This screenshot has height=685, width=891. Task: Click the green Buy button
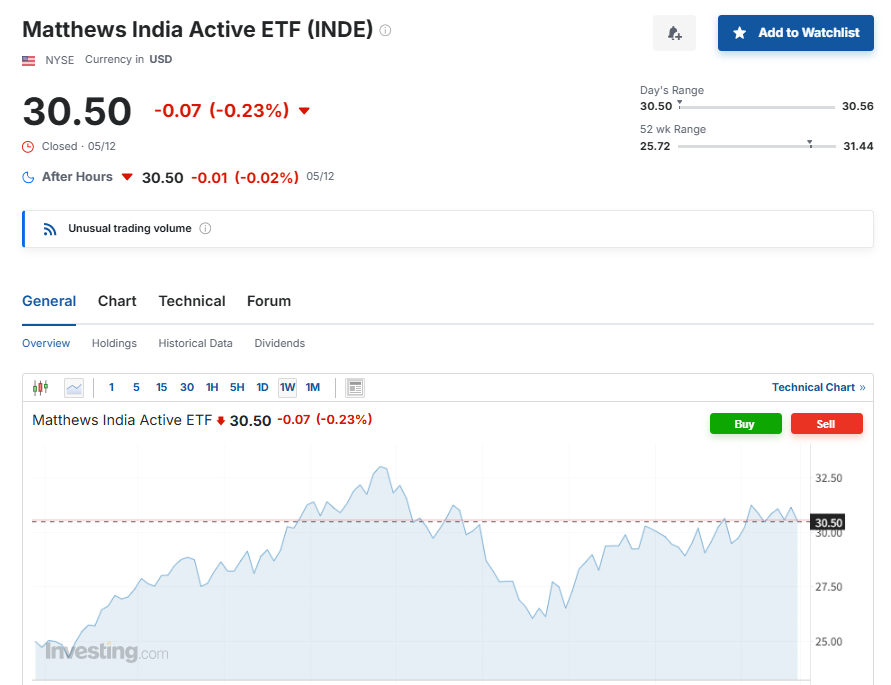[746, 424]
